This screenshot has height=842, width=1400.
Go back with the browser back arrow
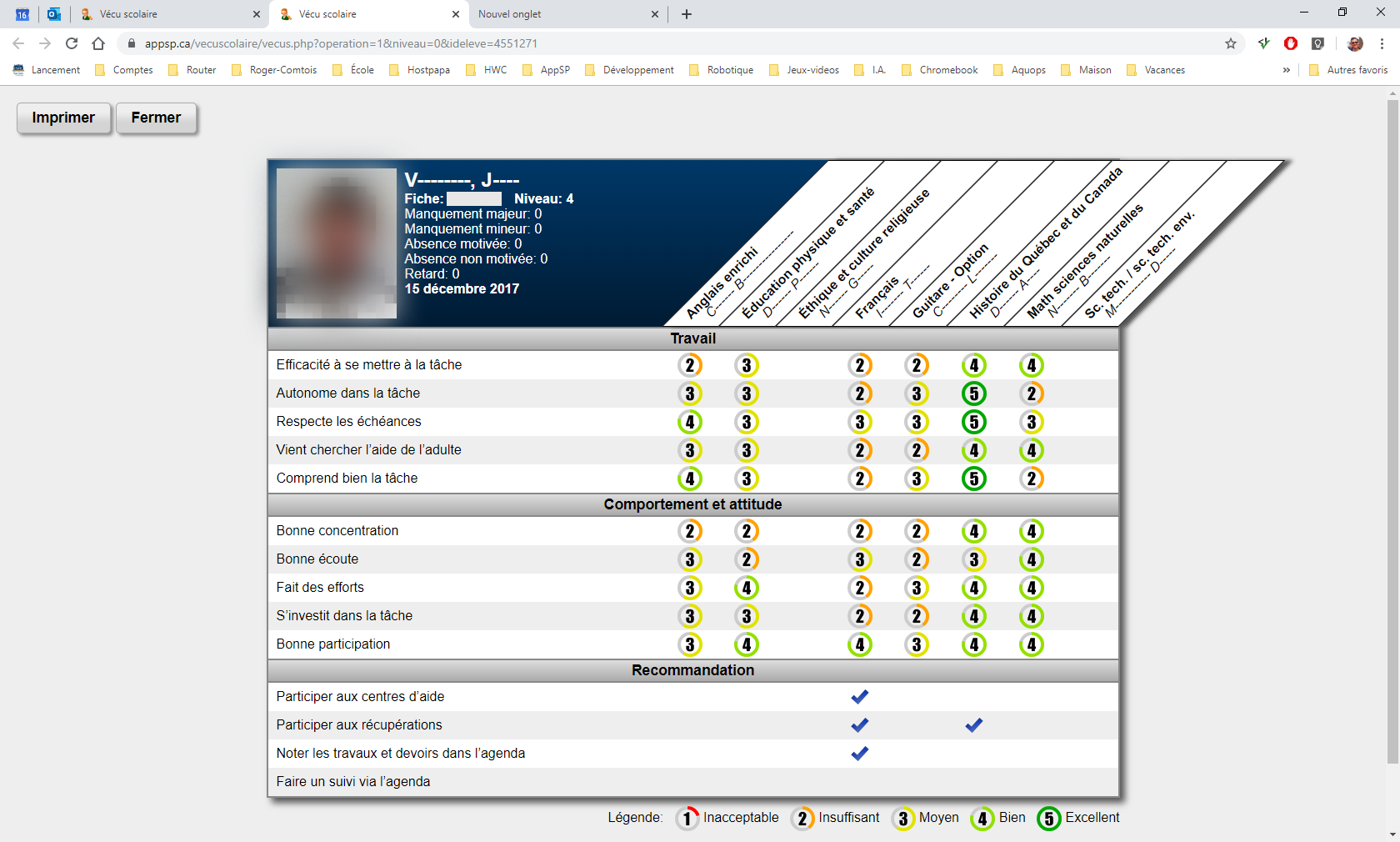(x=18, y=43)
